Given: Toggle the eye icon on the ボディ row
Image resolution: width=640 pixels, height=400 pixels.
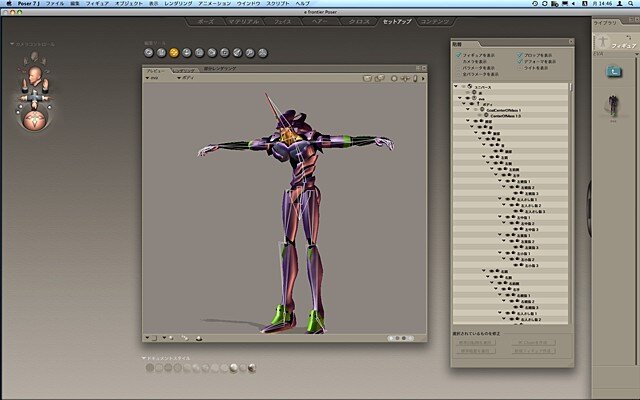Looking at the screenshot, I should (472, 104).
